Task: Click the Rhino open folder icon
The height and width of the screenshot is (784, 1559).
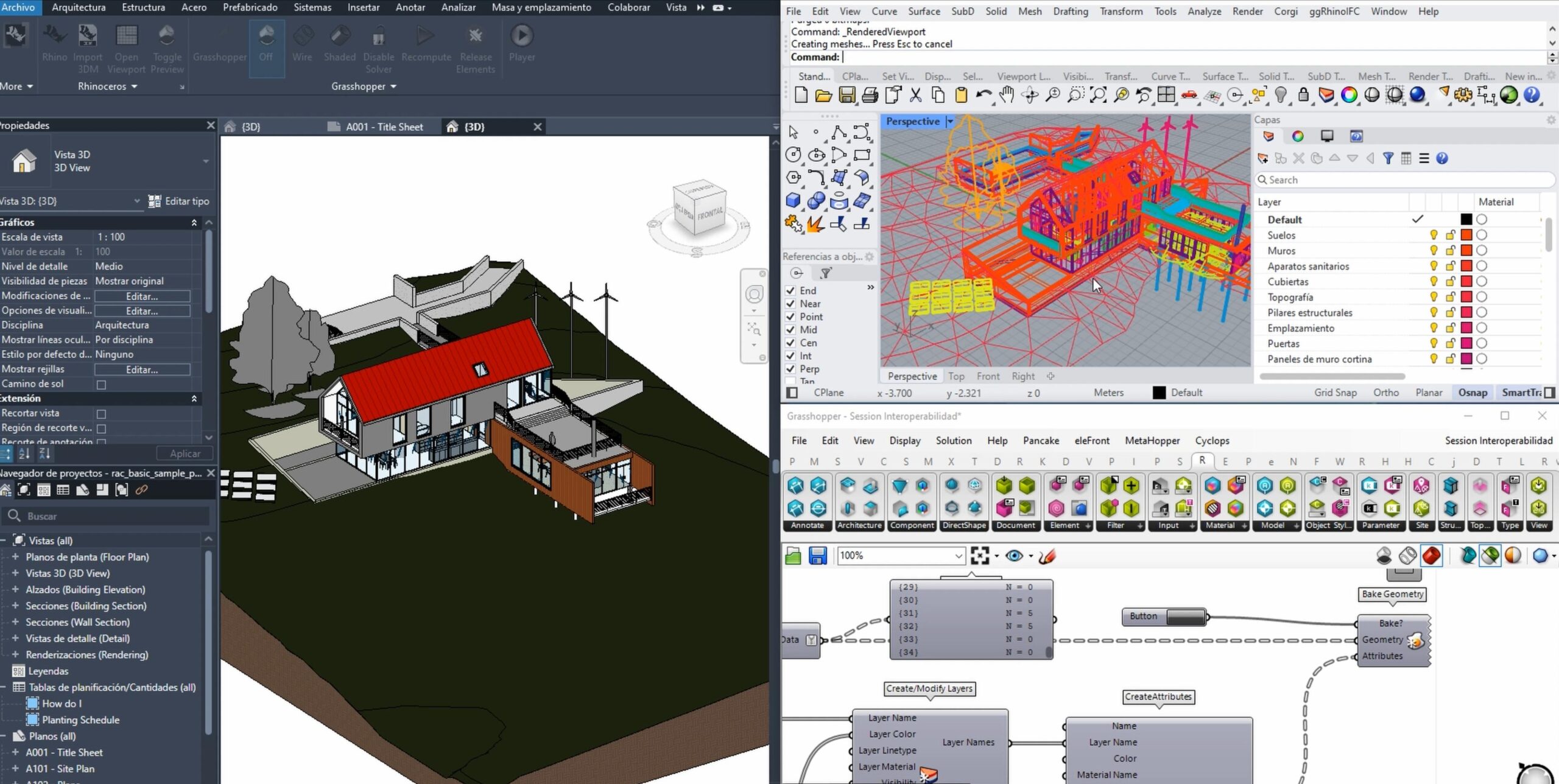Action: 823,95
